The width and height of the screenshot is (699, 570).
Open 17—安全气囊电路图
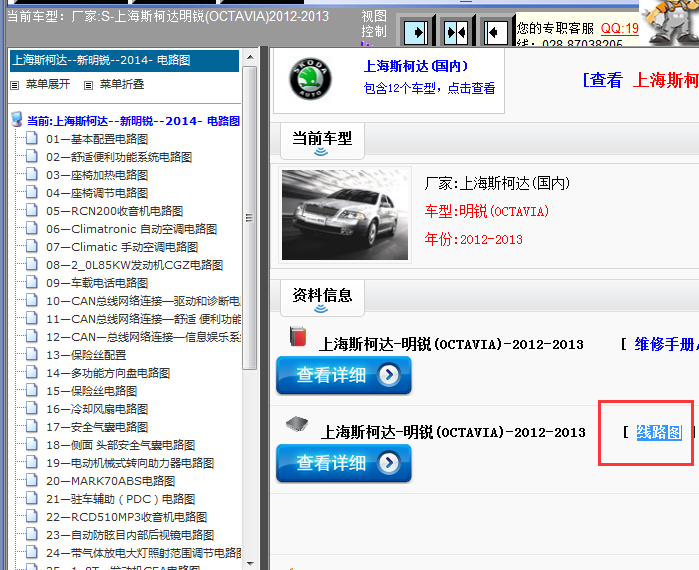[x=97, y=427]
